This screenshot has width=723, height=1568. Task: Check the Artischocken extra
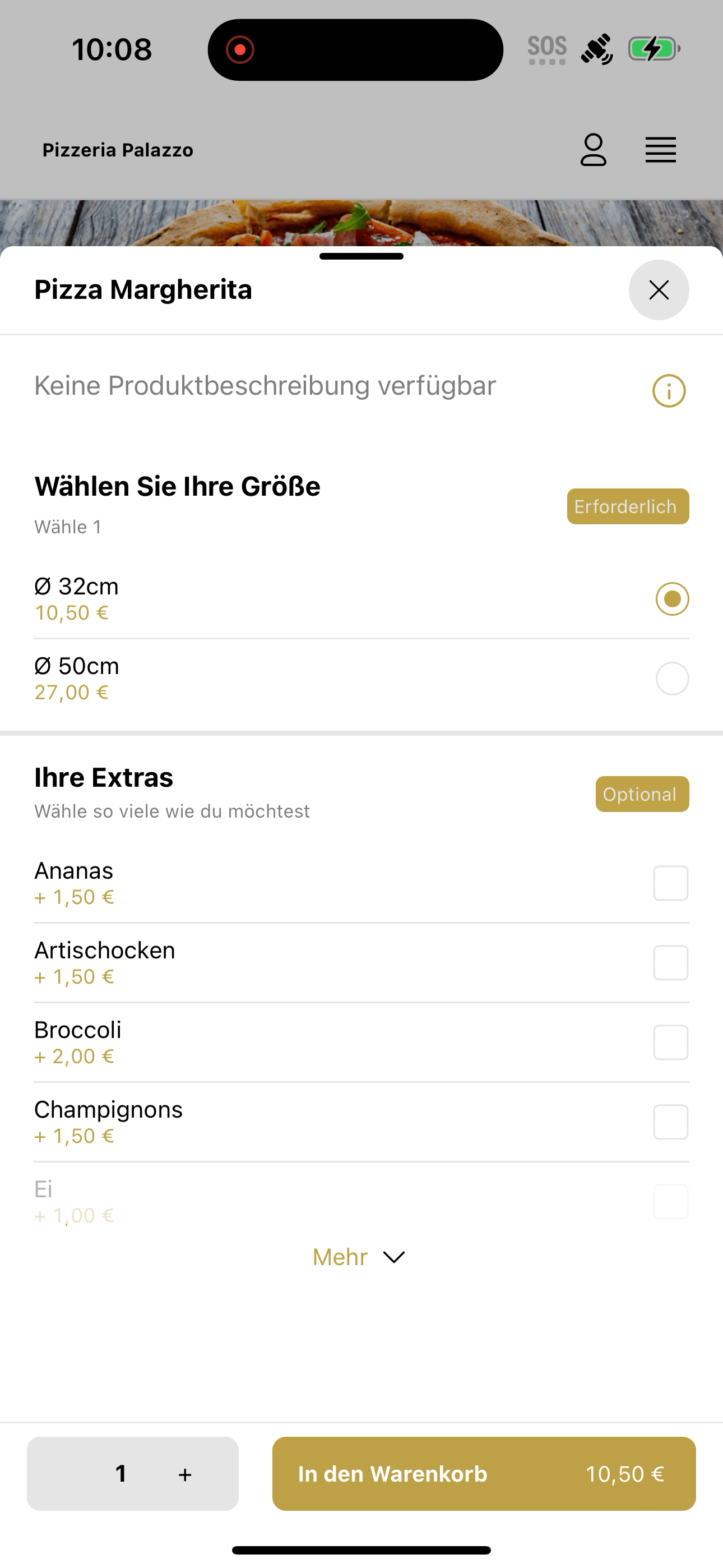(671, 963)
